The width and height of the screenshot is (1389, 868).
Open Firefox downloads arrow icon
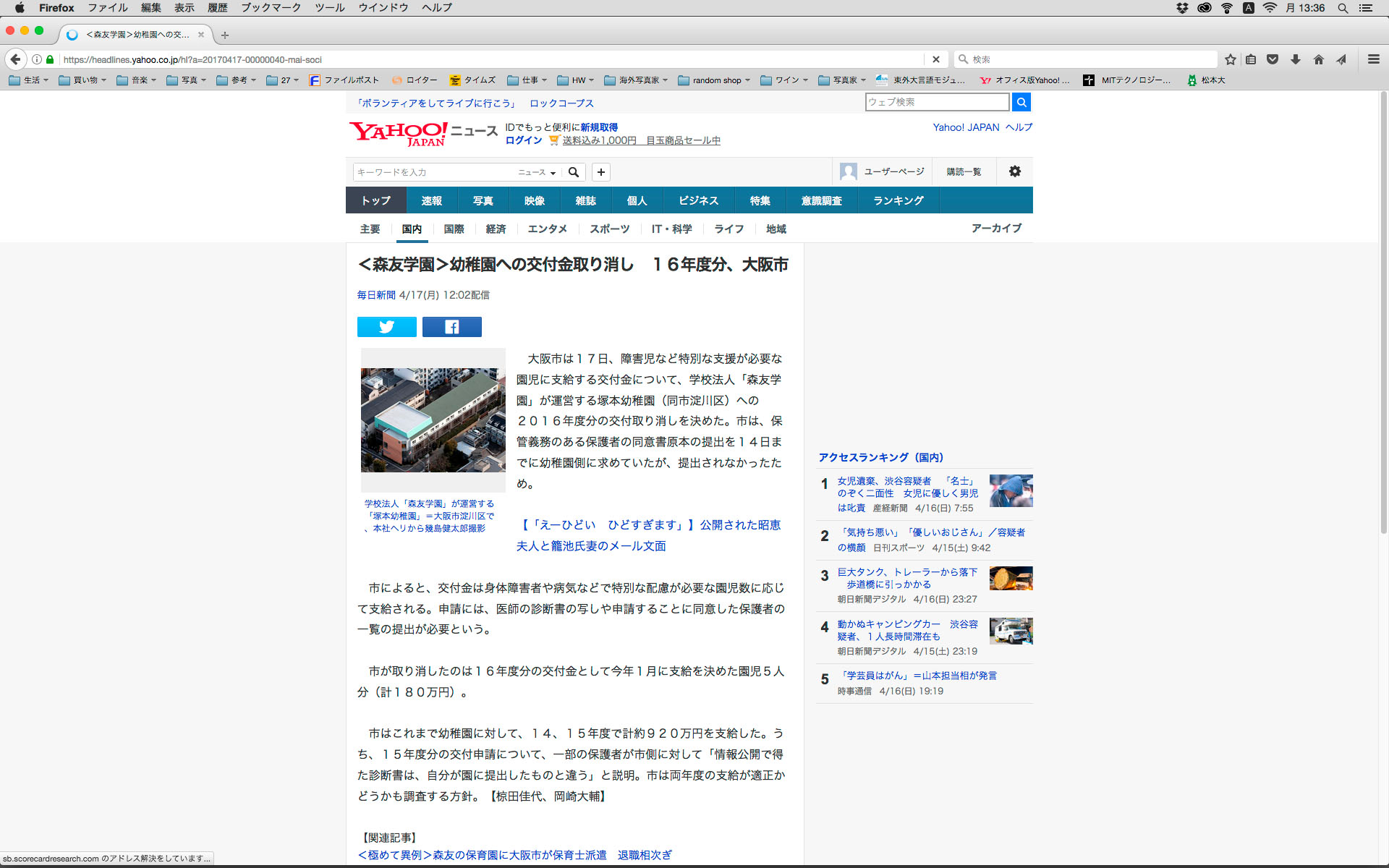pyautogui.click(x=1296, y=59)
